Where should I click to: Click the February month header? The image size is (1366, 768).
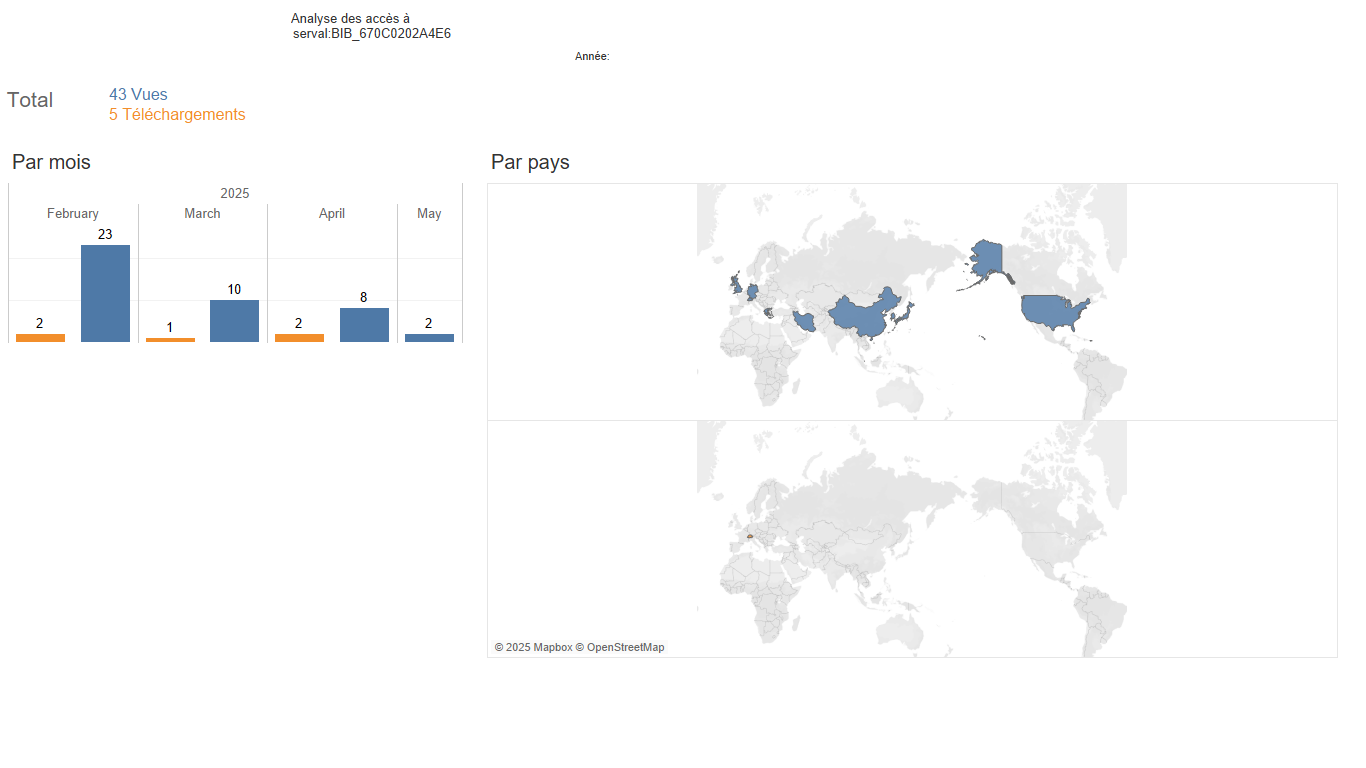coord(73,214)
